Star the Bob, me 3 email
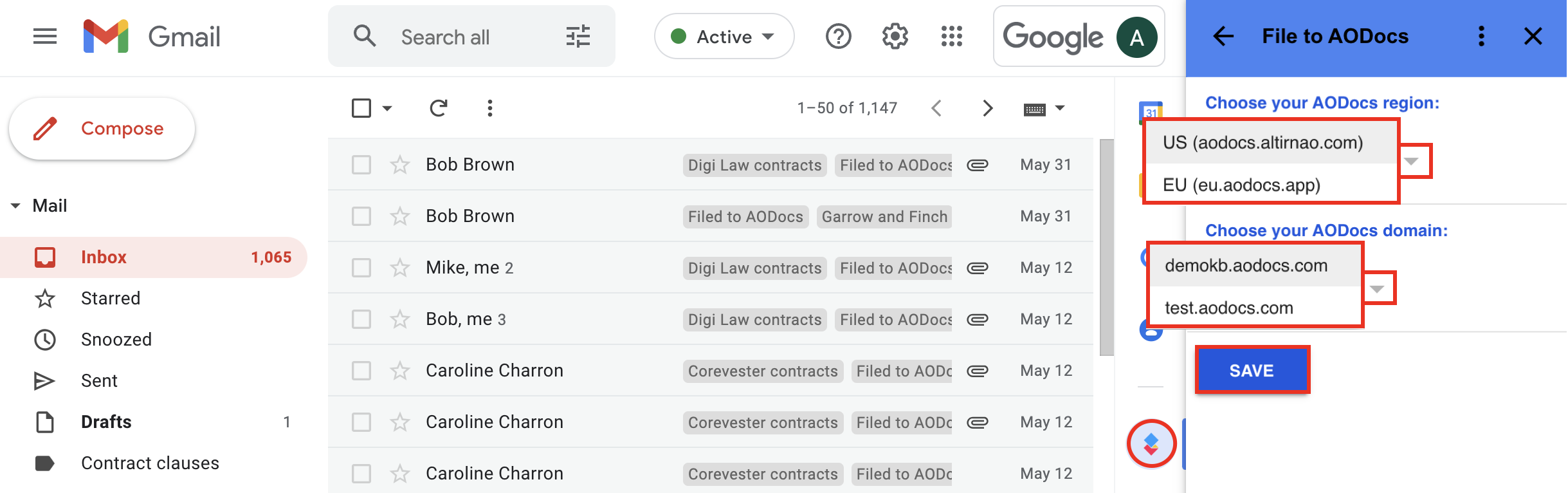This screenshot has width=1568, height=493. (399, 319)
